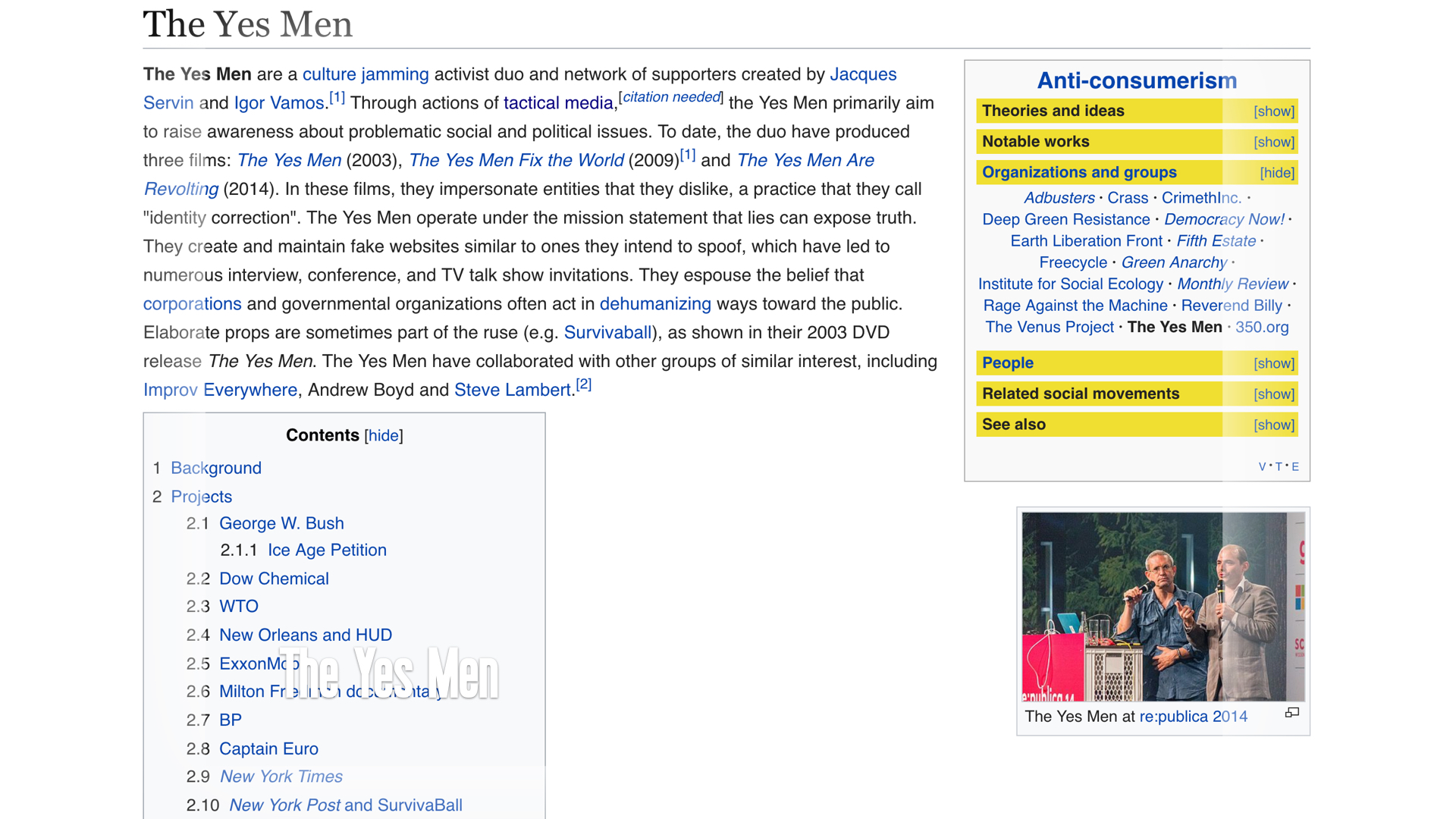Open the Anti-consumerism sidebar title link
This screenshot has height=819, width=1456.
(x=1137, y=80)
